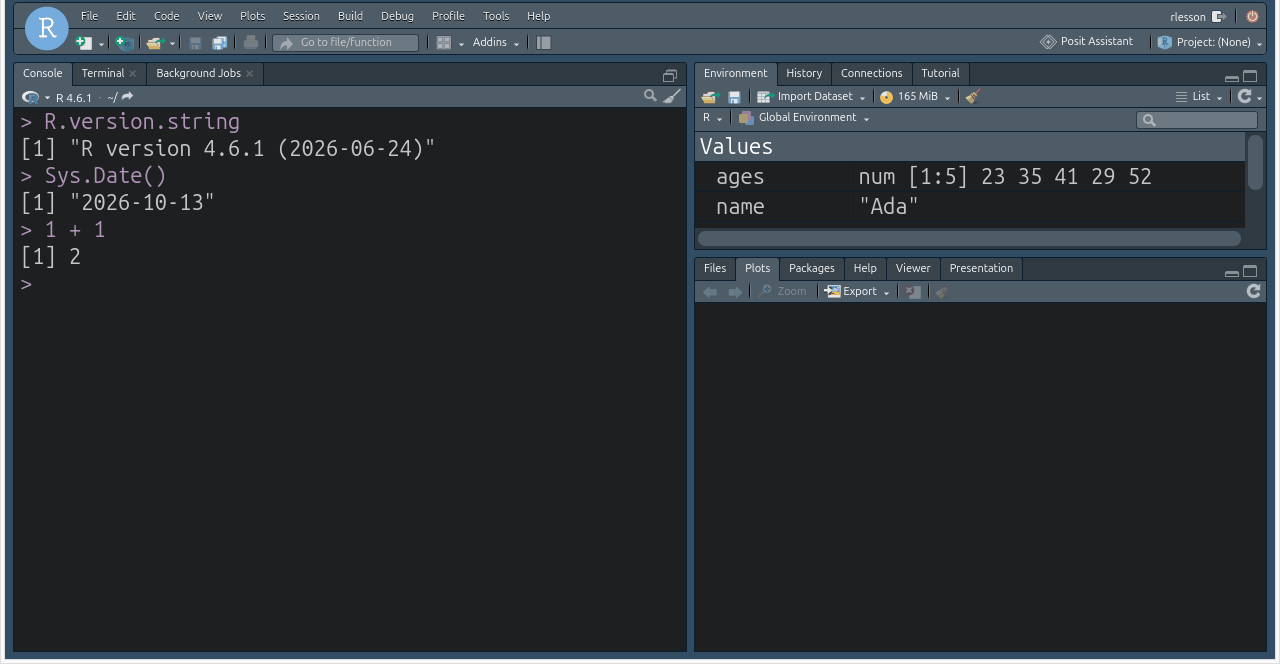Switch to the Presentation tab
Image resolution: width=1280 pixels, height=664 pixels.
tap(981, 268)
